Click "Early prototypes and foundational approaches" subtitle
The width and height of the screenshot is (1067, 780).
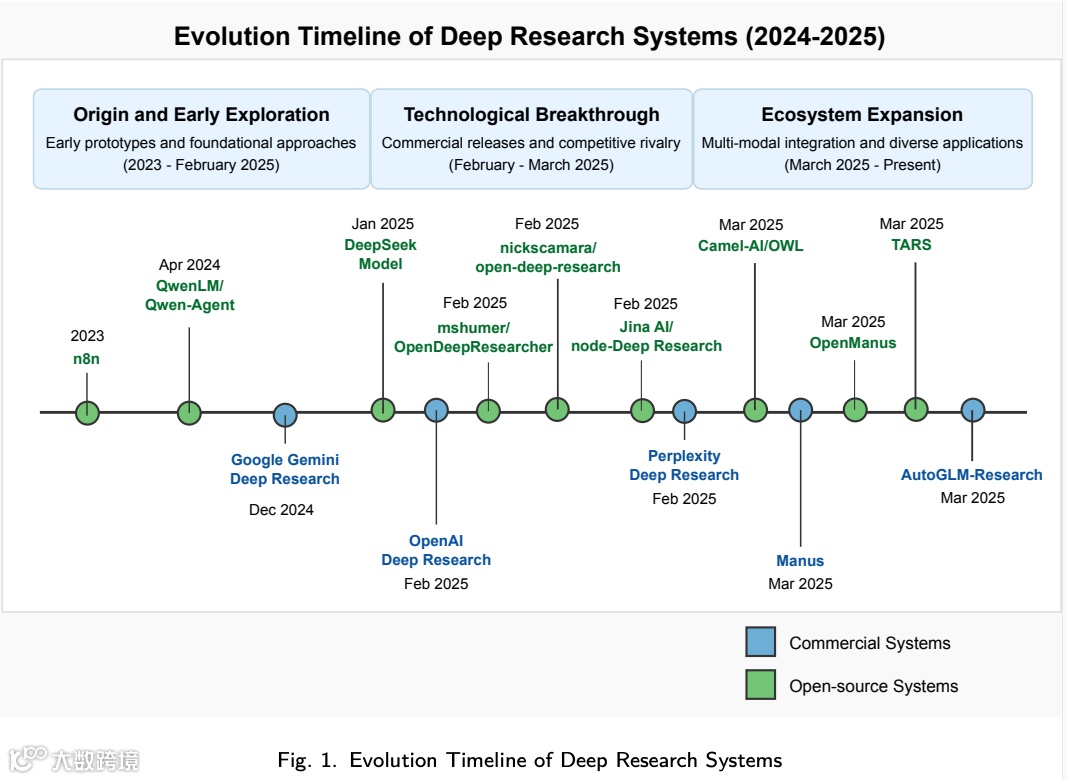(x=201, y=143)
